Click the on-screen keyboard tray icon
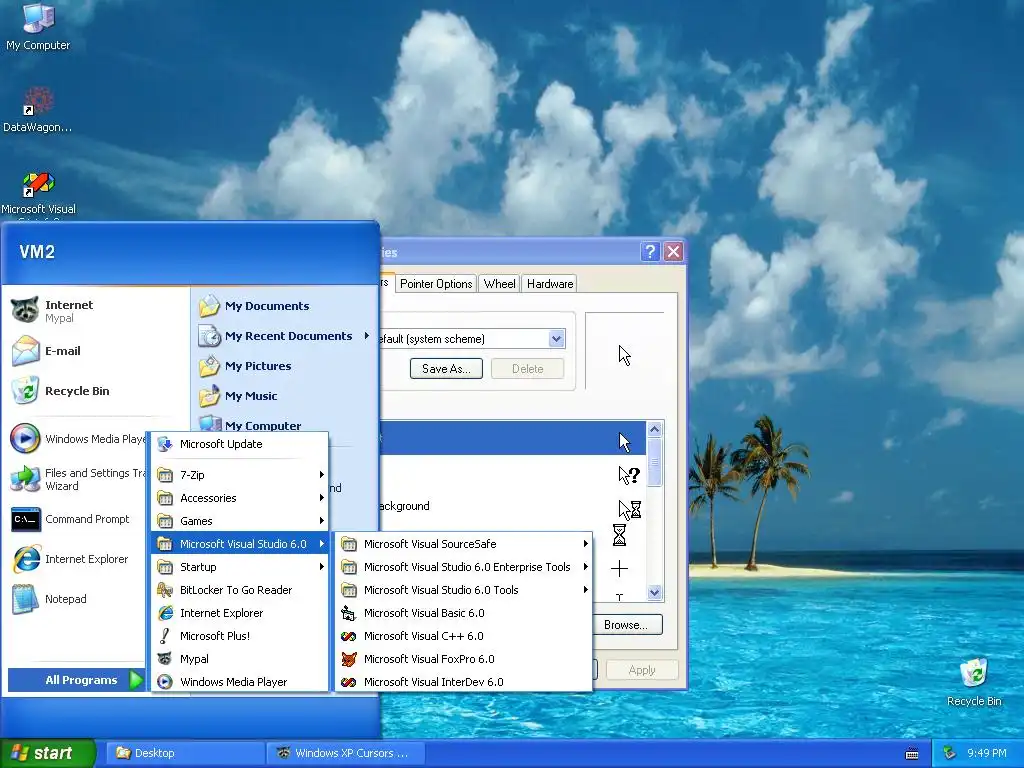The image size is (1024, 768). (912, 754)
